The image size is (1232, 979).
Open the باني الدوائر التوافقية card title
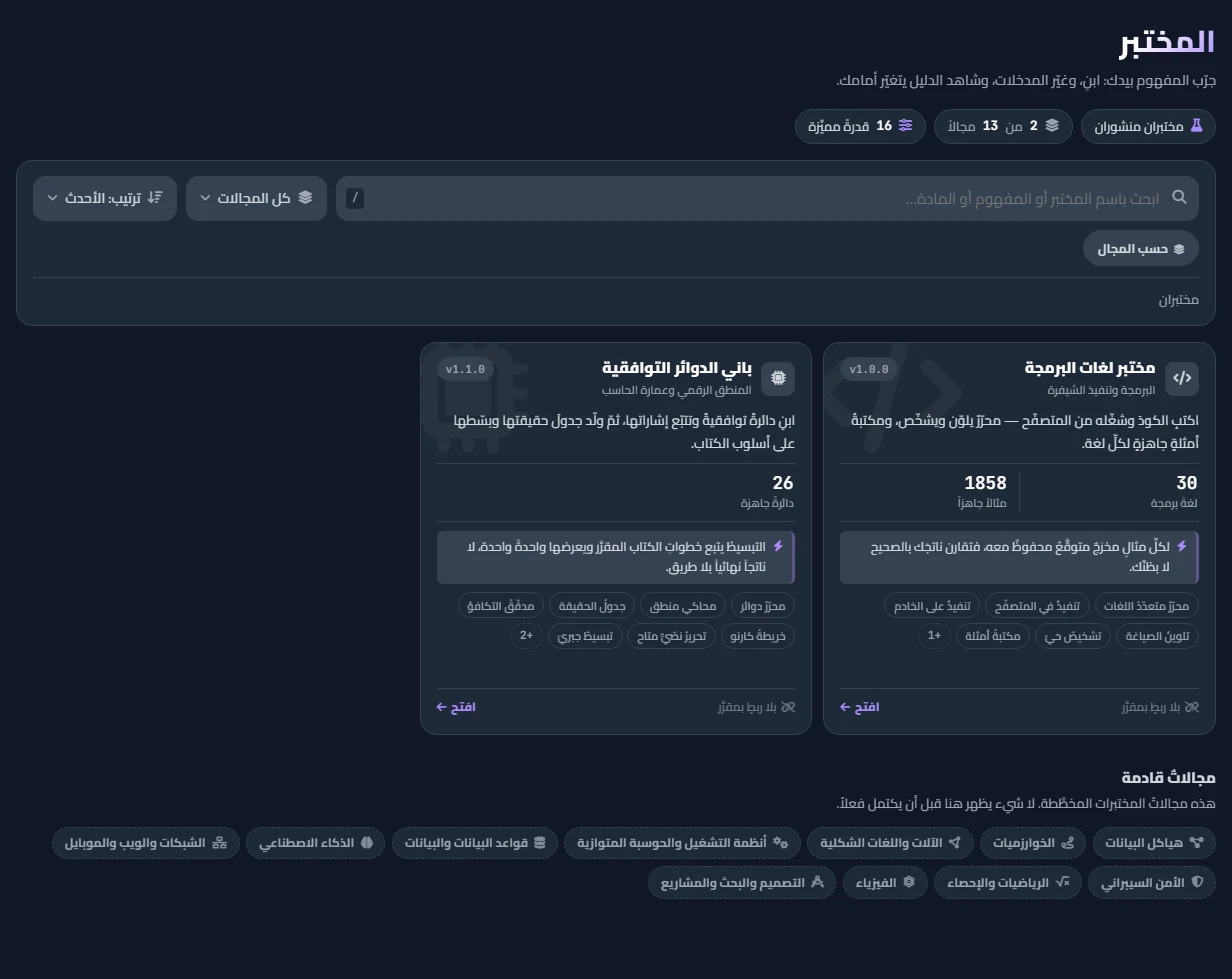[x=677, y=368]
